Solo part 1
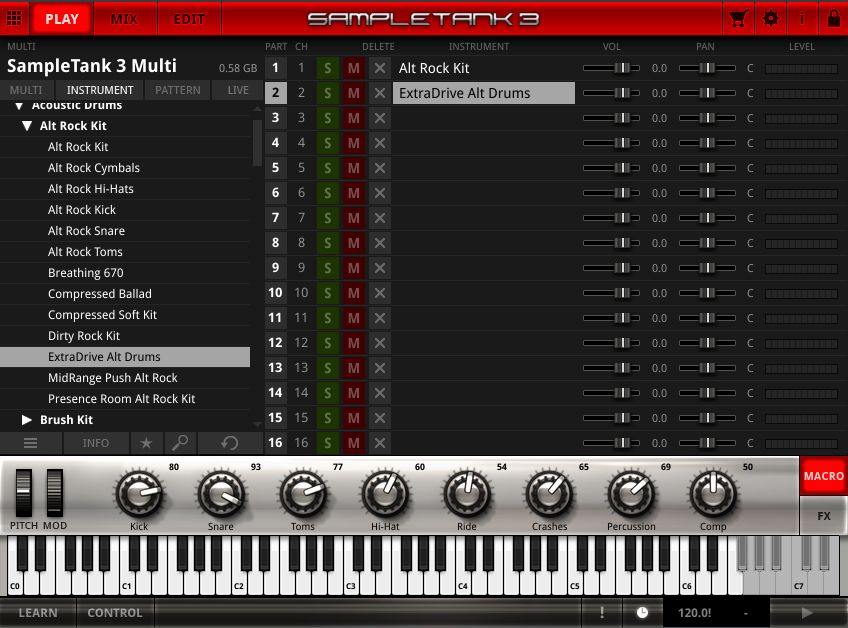848x628 pixels. coord(327,68)
